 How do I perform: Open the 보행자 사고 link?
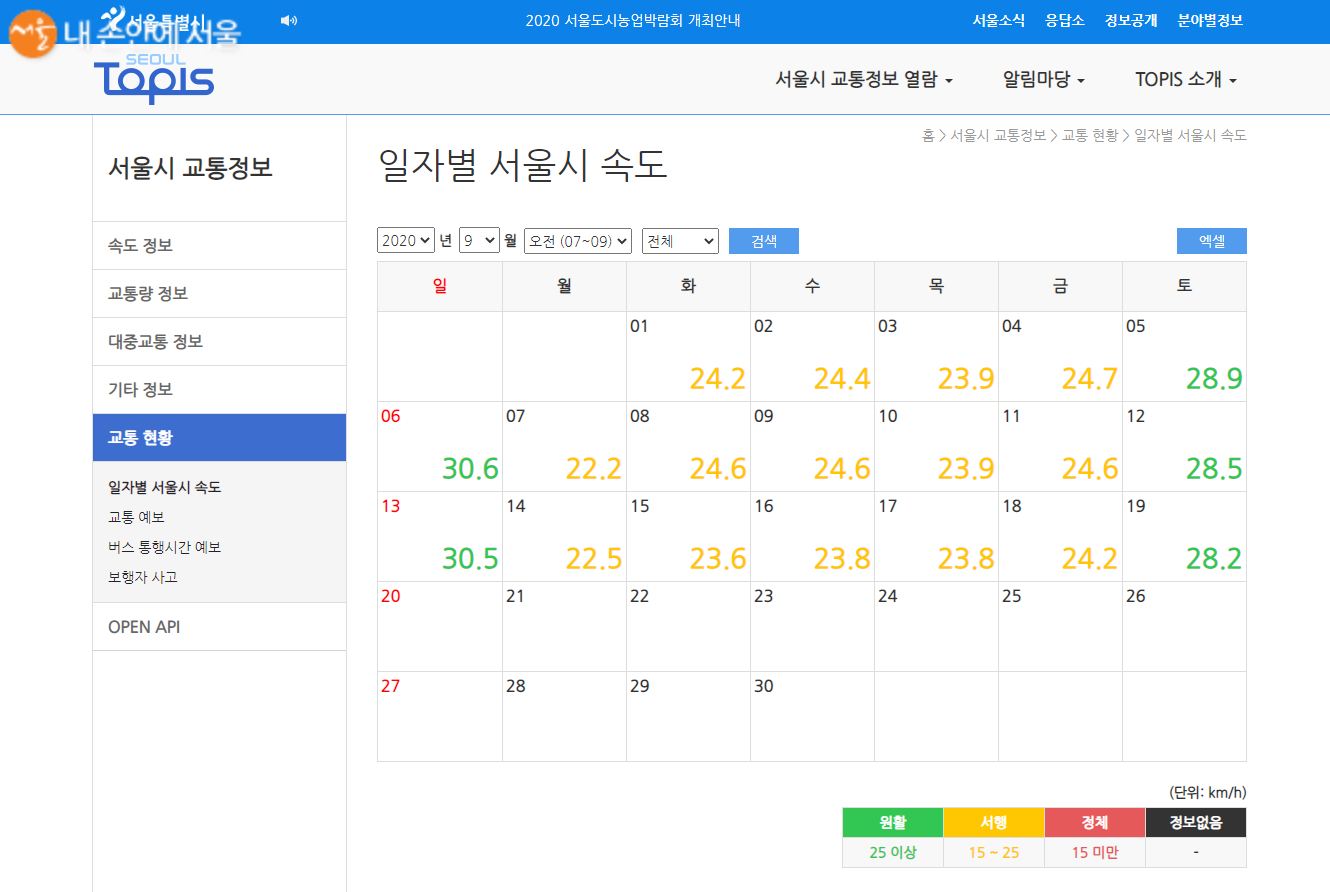click(x=143, y=577)
